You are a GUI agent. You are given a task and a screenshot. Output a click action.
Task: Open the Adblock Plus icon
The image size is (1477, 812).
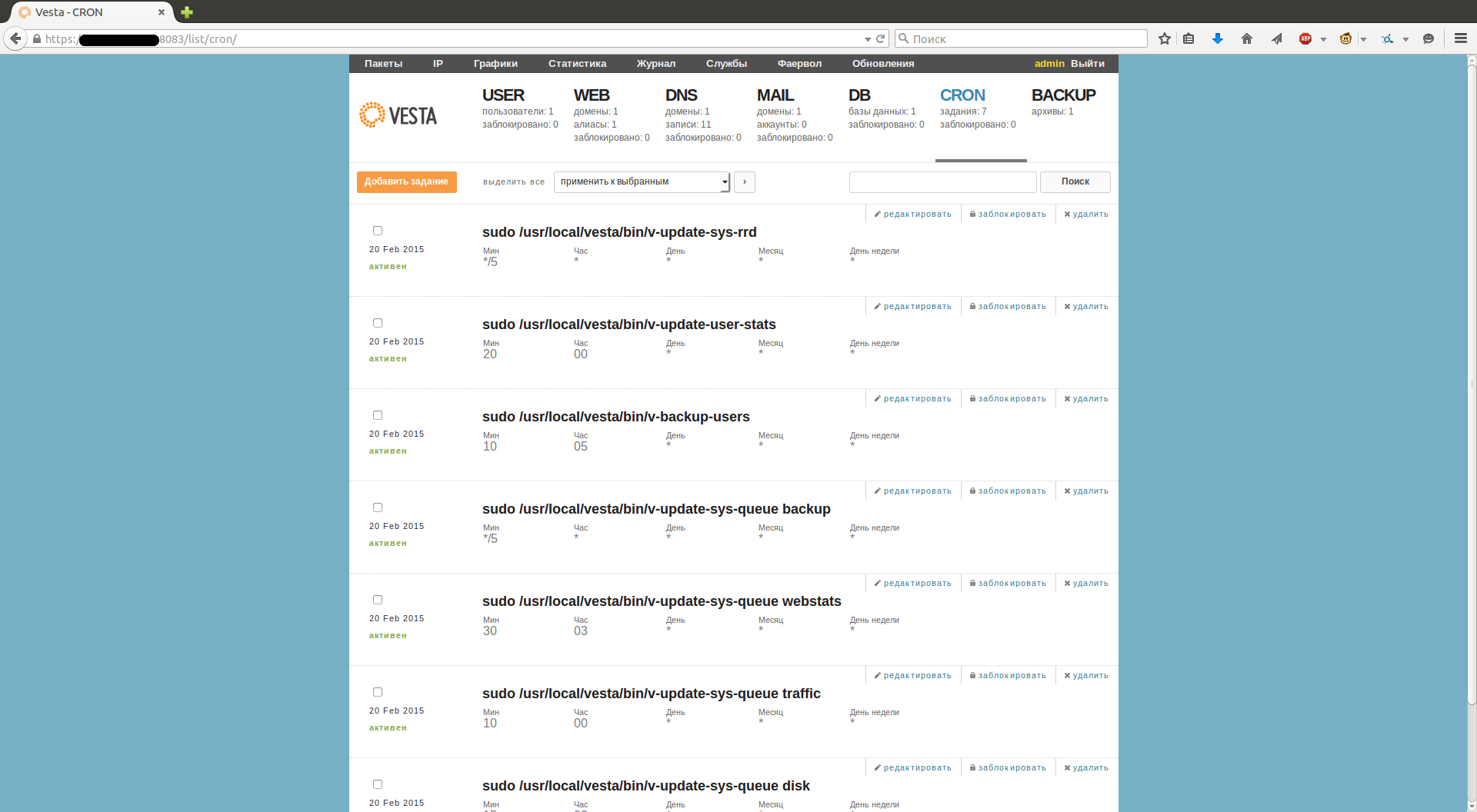(1305, 38)
